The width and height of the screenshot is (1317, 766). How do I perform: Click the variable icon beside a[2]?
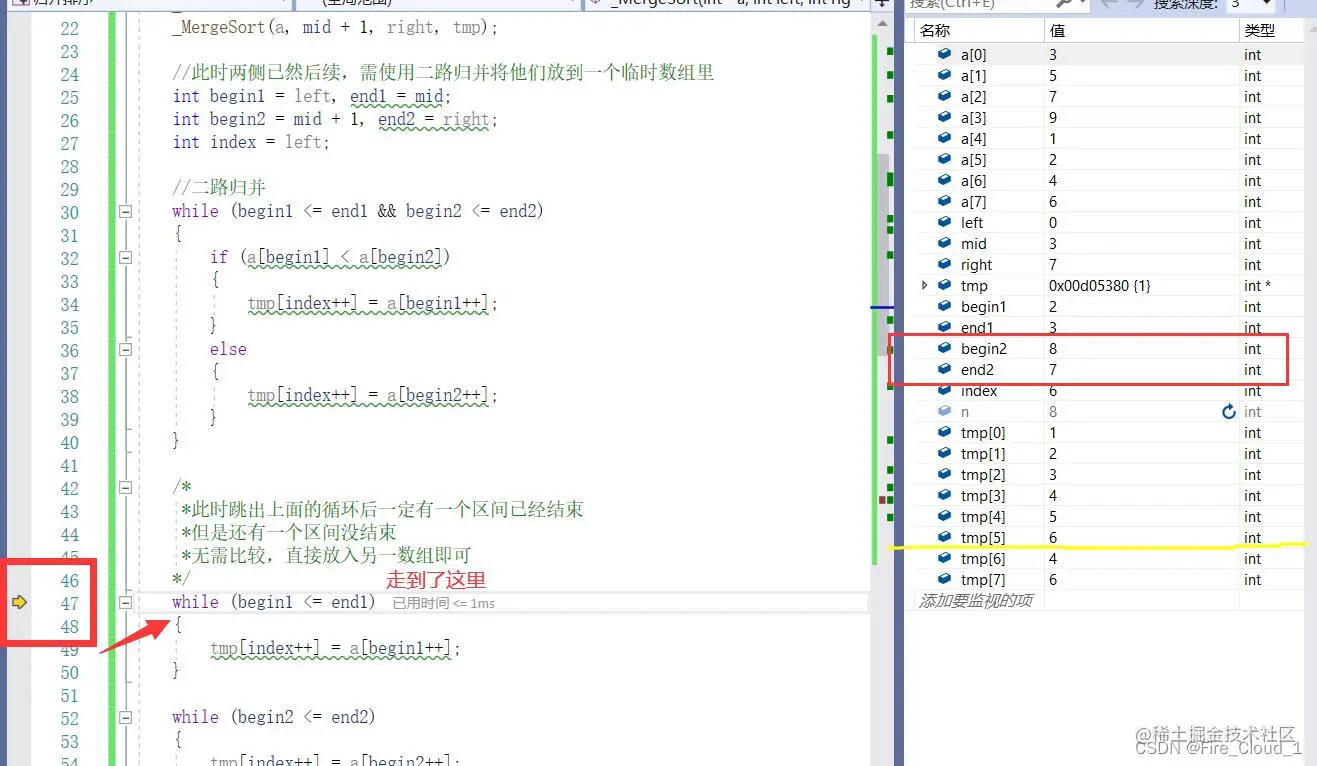point(944,96)
